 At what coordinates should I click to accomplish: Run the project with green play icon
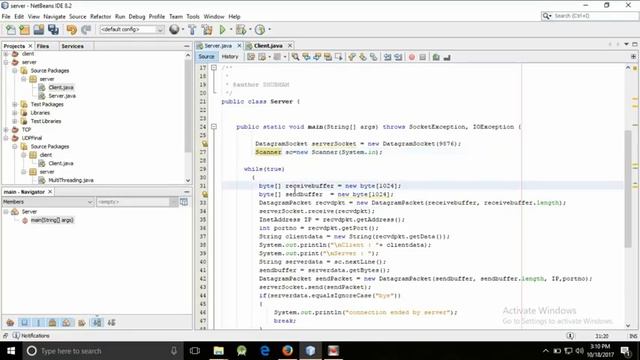tap(222, 29)
